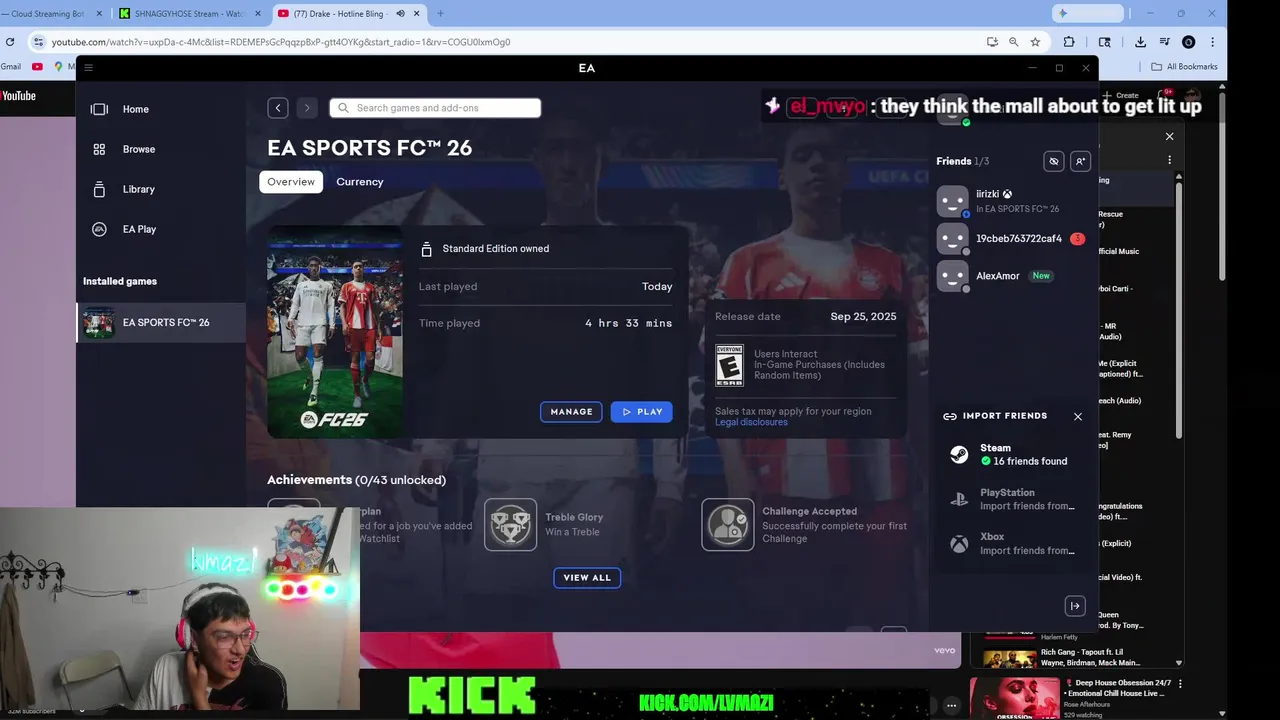The height and width of the screenshot is (720, 1280).
Task: Switch to SHNAGGYHOSE Stream browser tab
Action: (x=188, y=14)
